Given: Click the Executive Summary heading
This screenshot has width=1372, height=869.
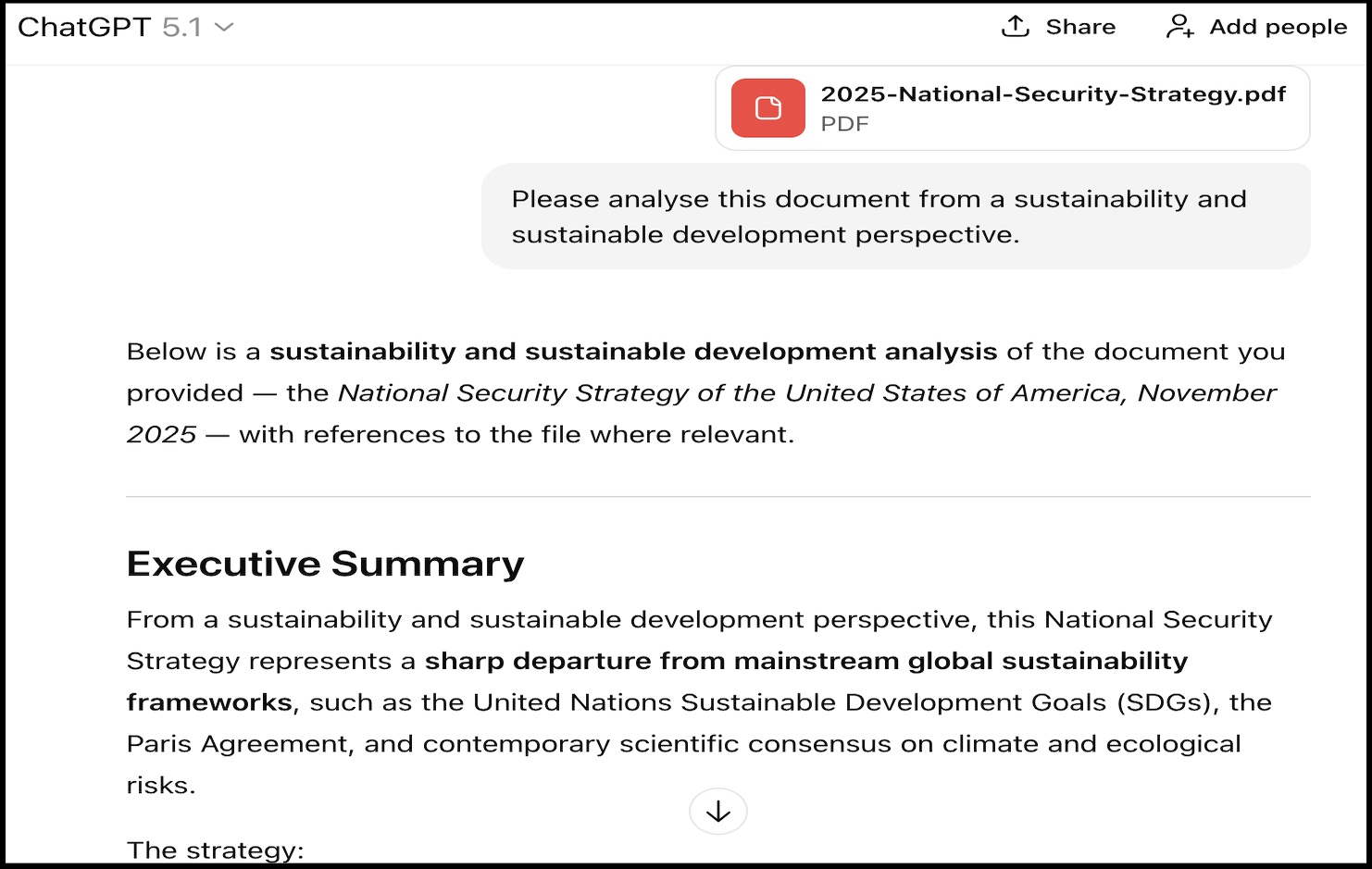Looking at the screenshot, I should tap(325, 564).
